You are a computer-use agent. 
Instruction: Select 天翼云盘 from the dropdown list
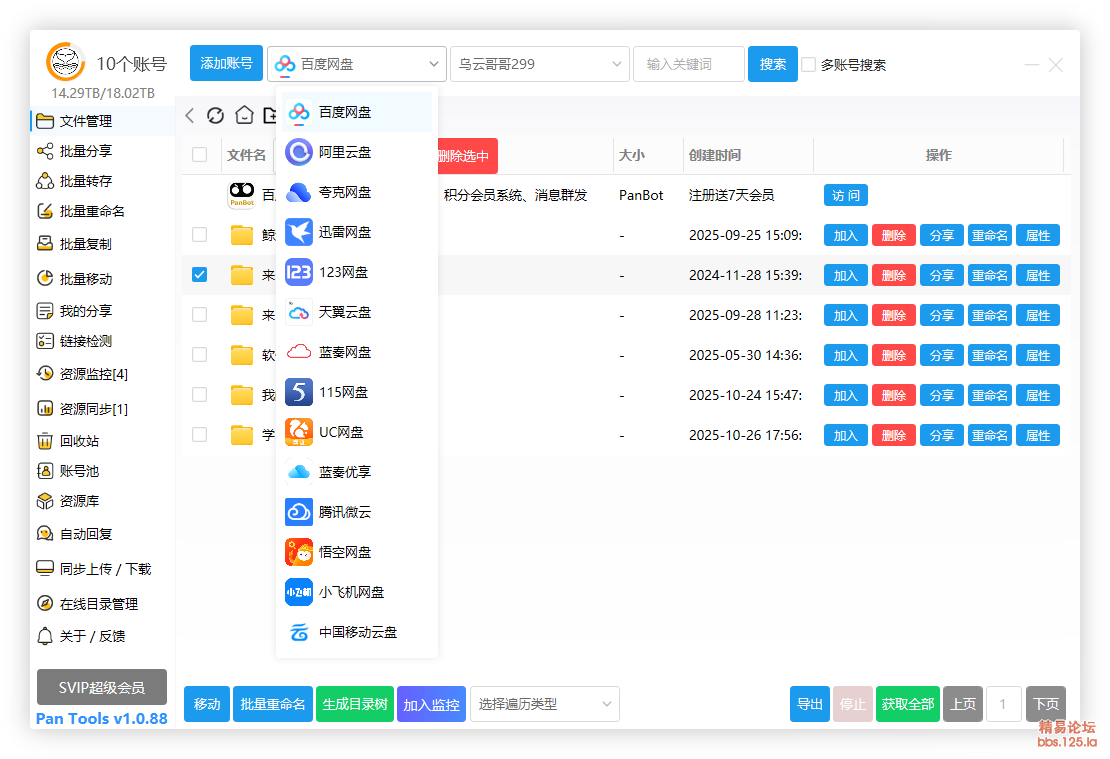(357, 312)
